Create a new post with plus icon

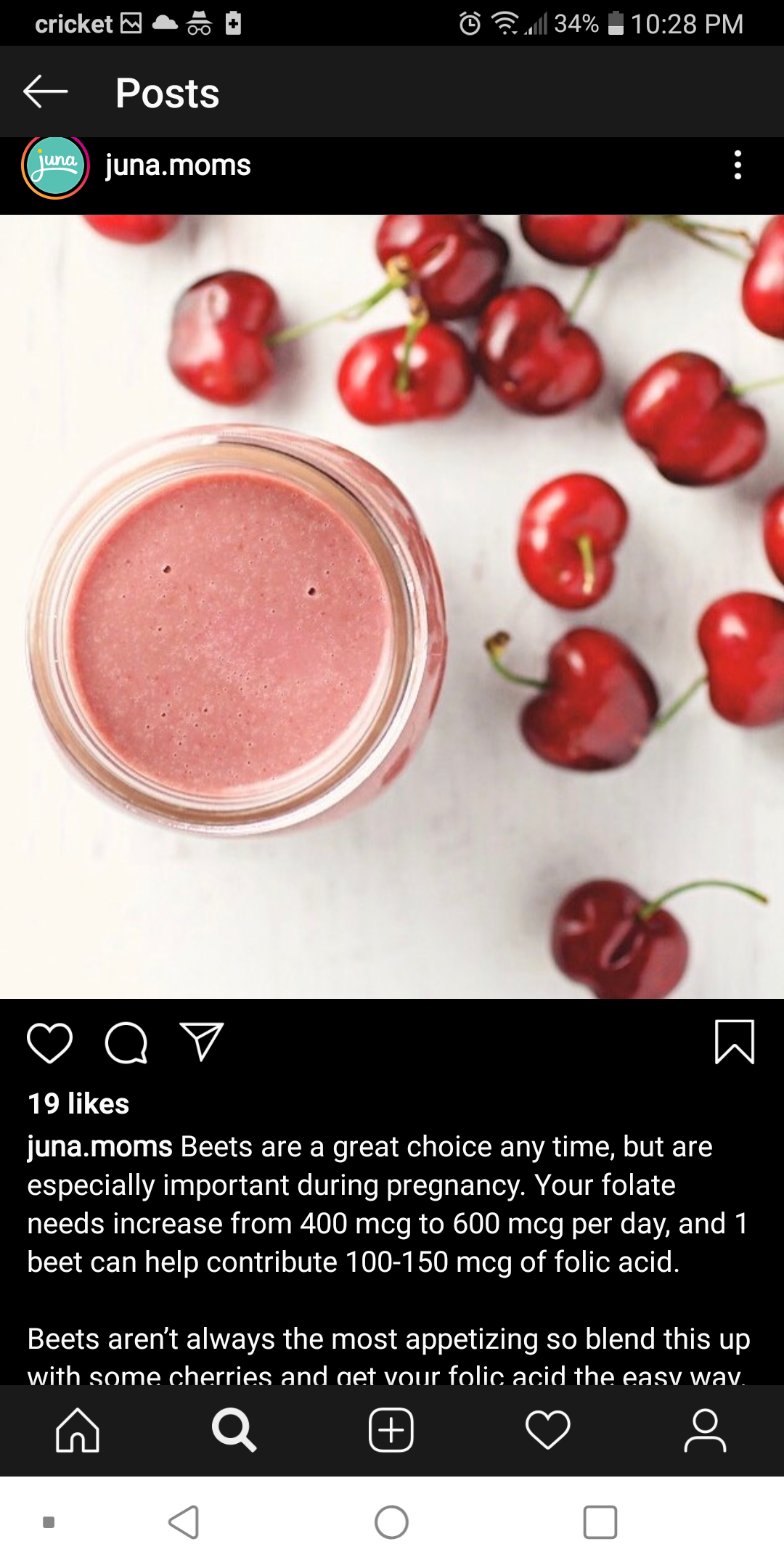391,1430
